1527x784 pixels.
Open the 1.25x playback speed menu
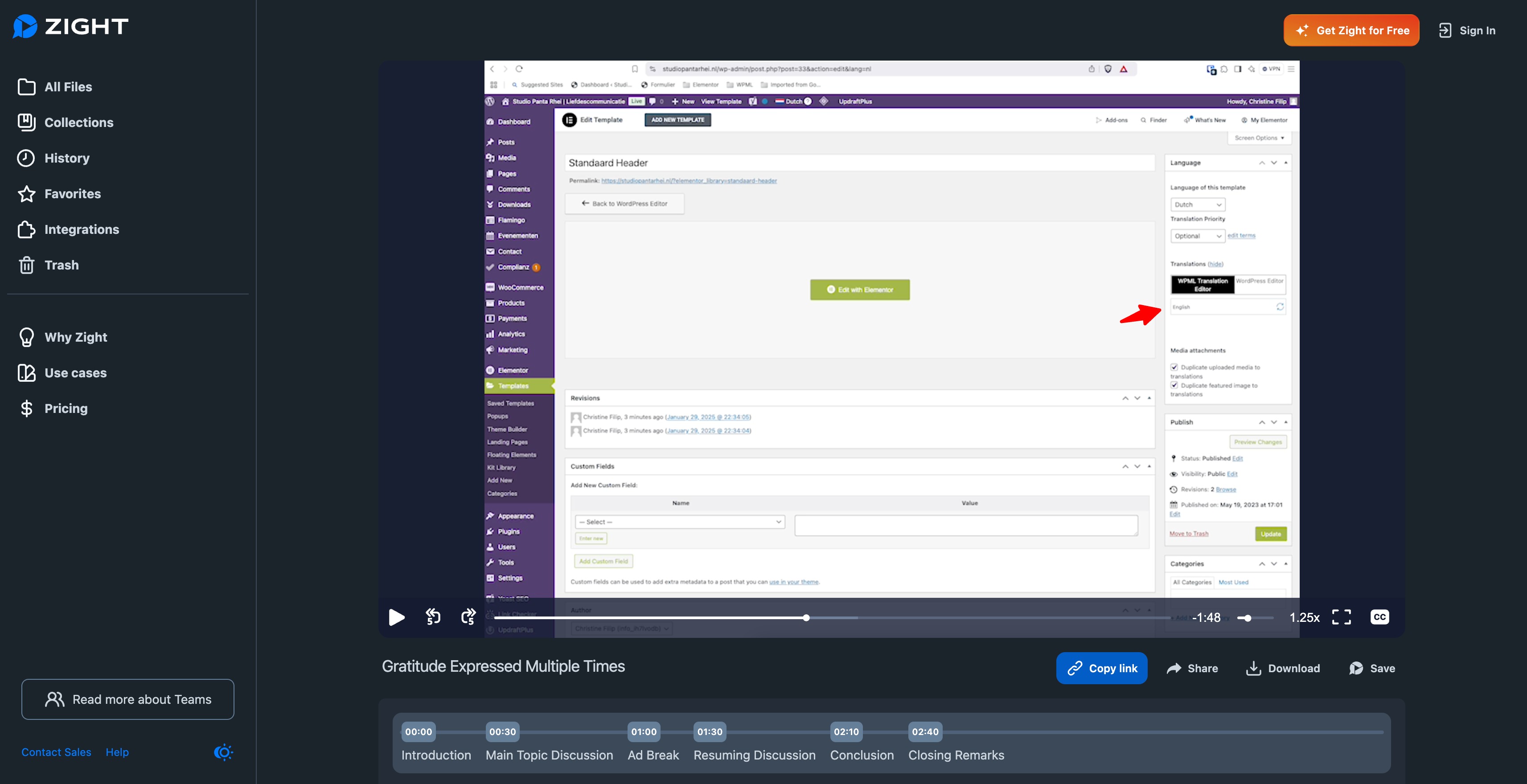coord(1304,617)
